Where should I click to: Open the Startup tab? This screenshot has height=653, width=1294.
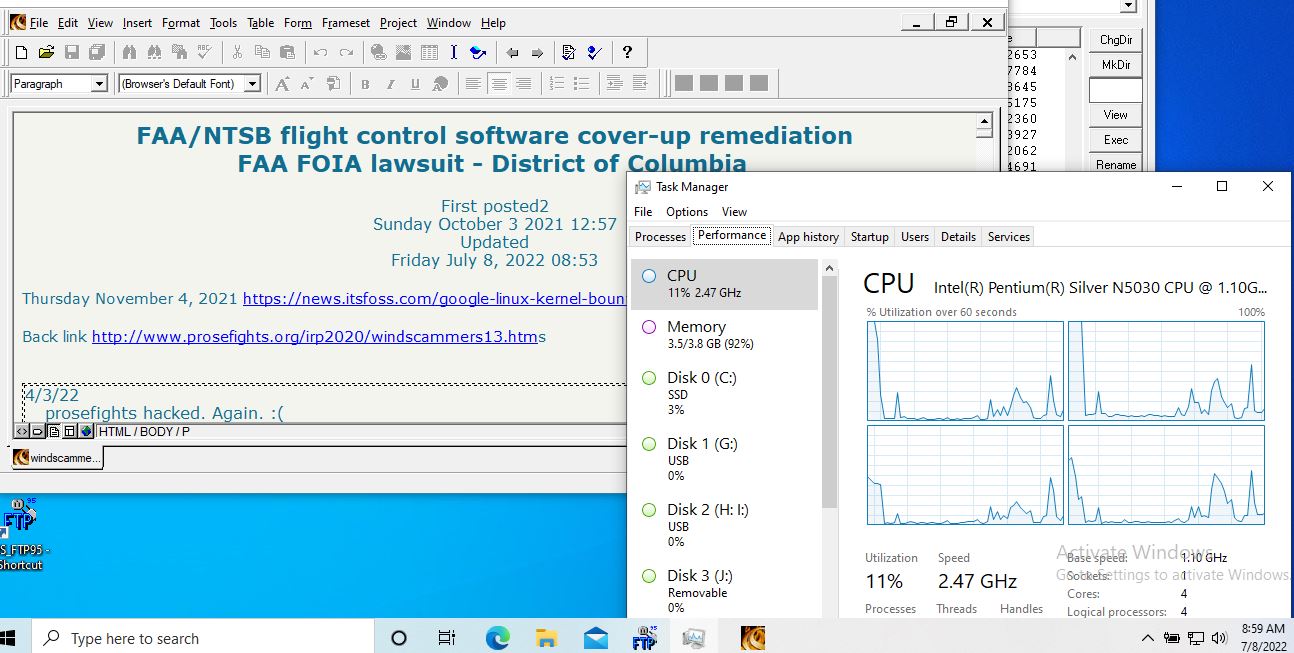pyautogui.click(x=869, y=237)
